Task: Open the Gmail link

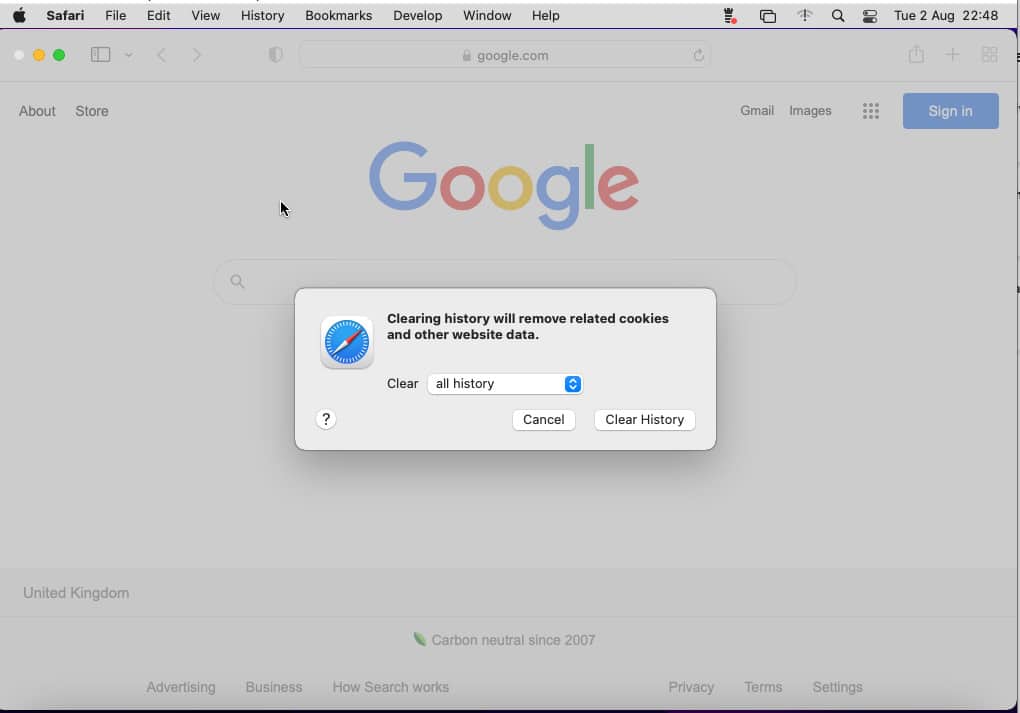Action: (757, 111)
